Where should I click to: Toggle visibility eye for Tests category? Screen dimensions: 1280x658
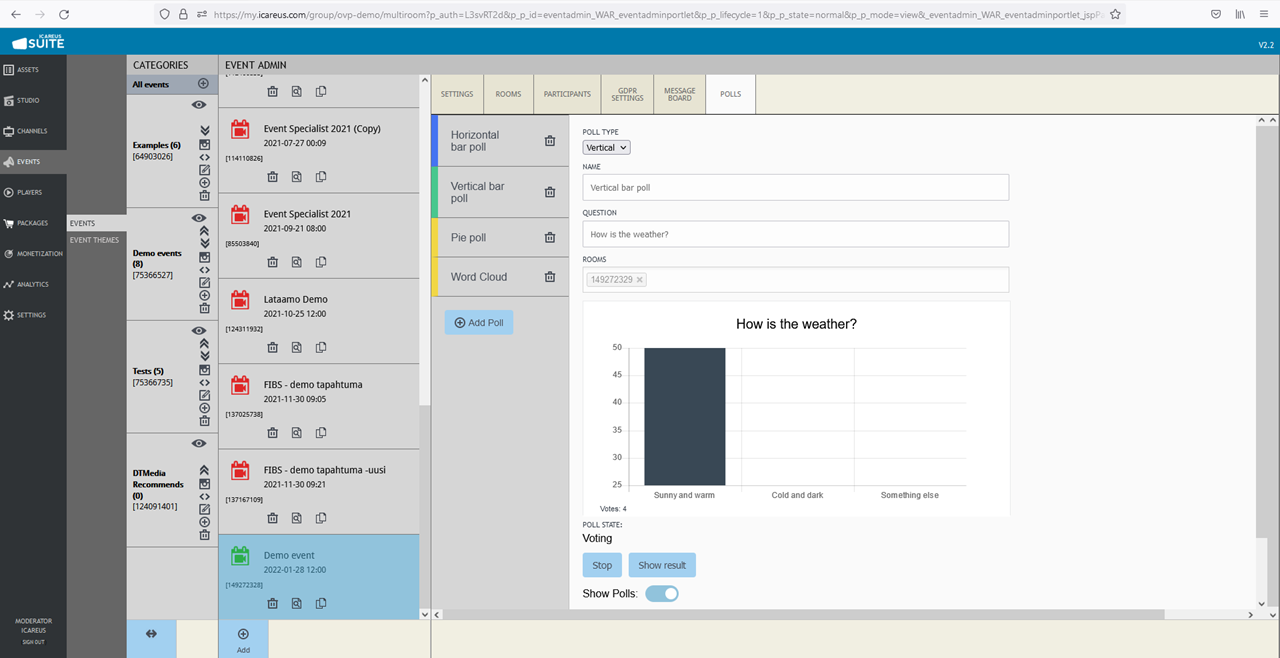tap(199, 331)
